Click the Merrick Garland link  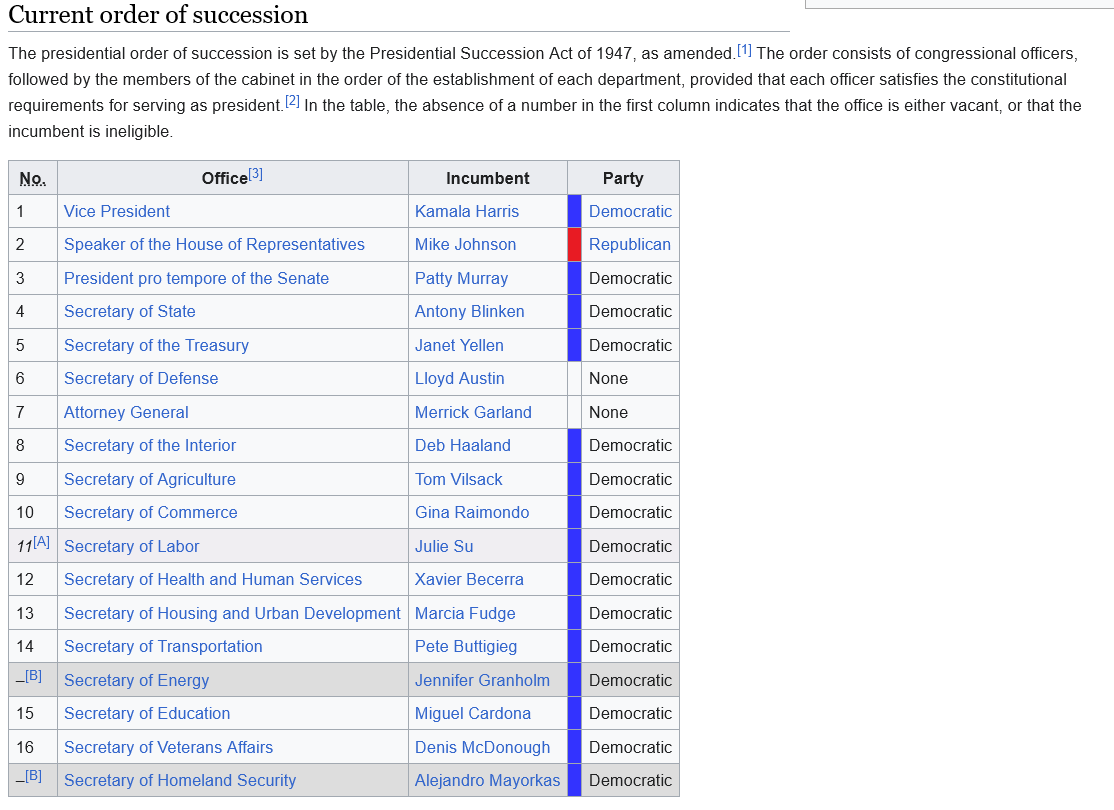[473, 412]
